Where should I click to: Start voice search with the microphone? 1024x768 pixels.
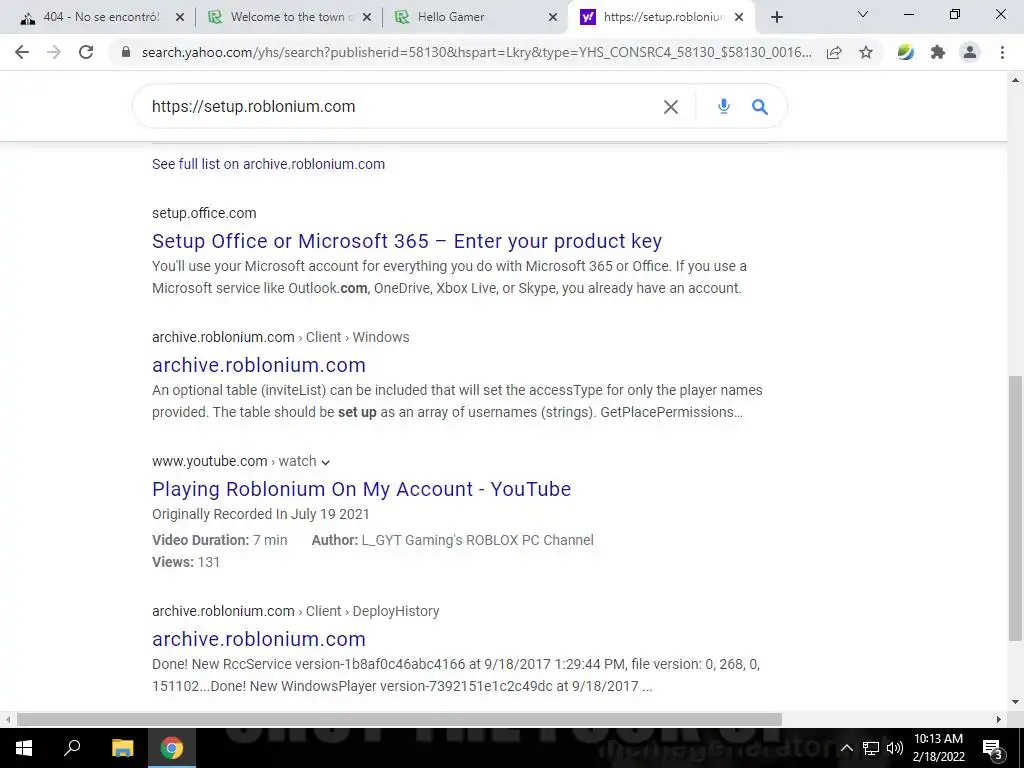click(x=724, y=106)
